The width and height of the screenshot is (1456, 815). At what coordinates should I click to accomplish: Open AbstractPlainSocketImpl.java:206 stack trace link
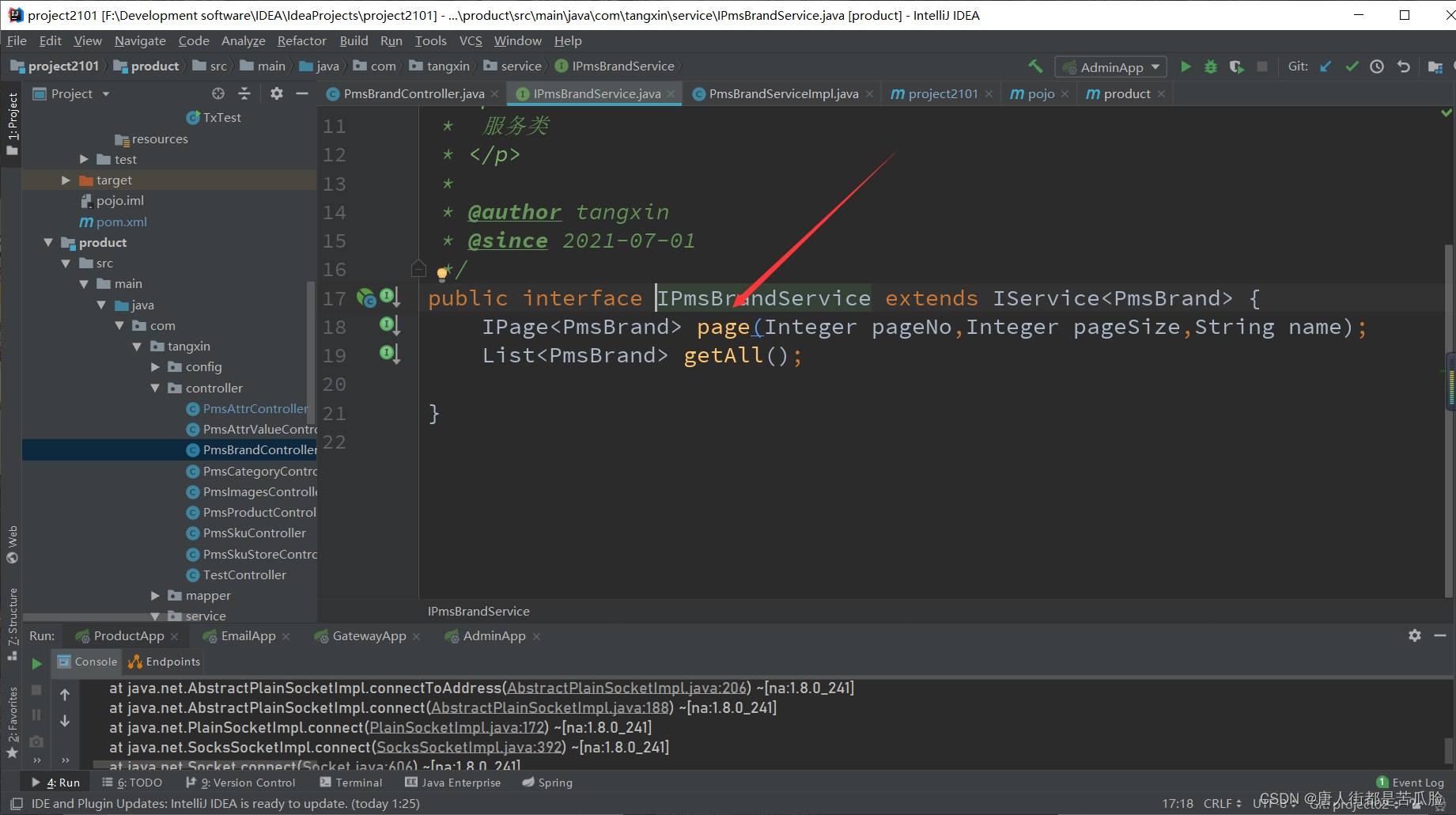click(627, 688)
